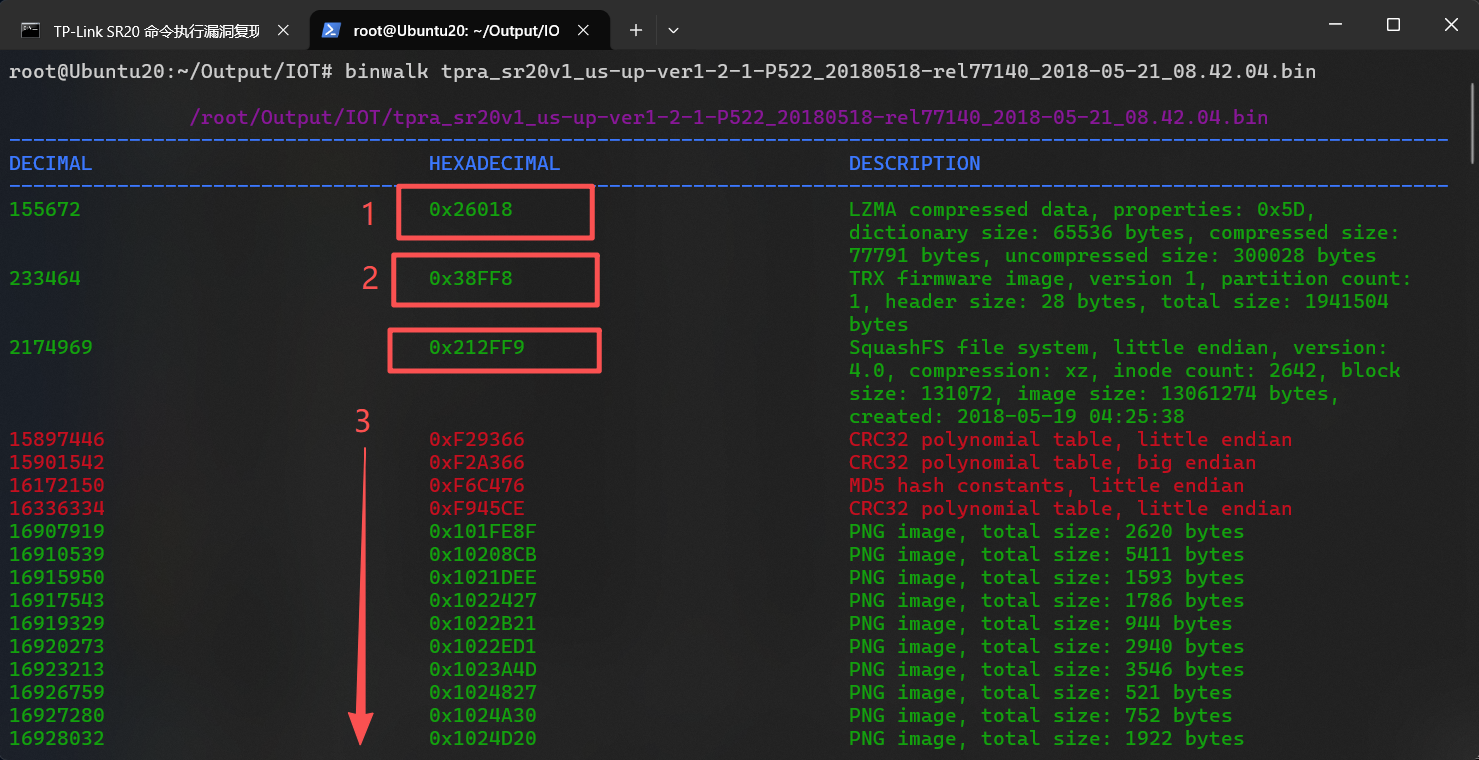Select decimal offset 16910539
Screen dimensions: 1479x760
point(57,554)
